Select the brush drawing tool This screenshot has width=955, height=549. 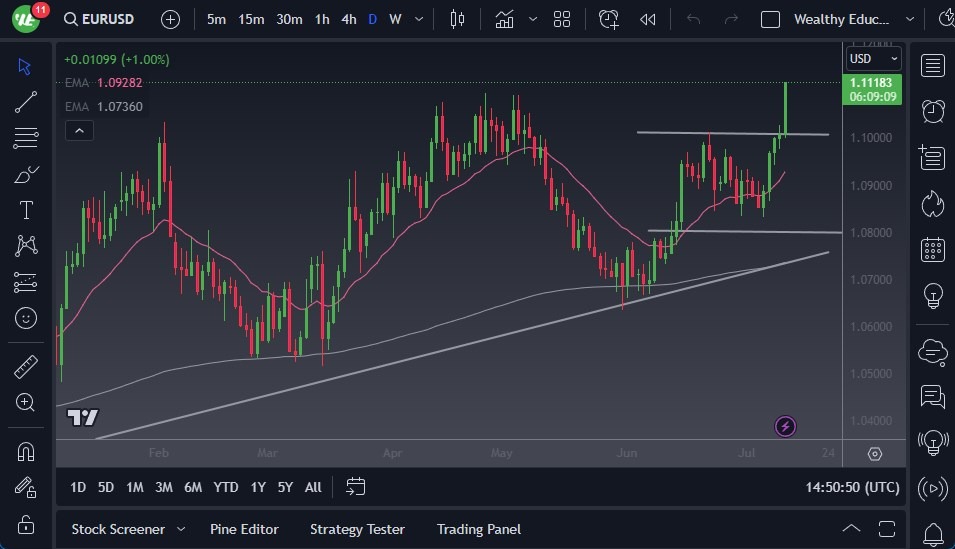point(26,174)
